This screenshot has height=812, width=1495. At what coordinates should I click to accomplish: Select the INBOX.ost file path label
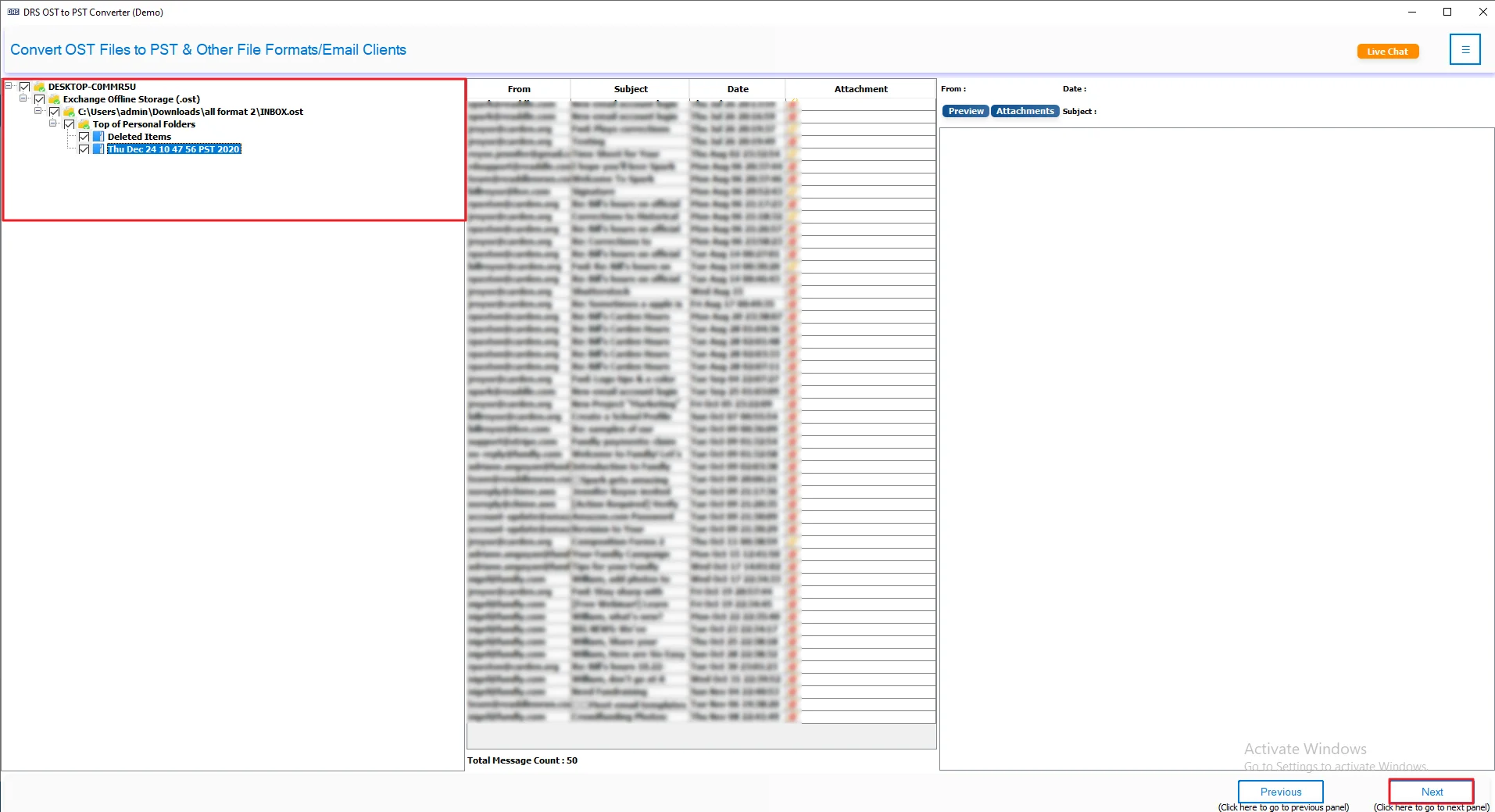click(191, 112)
